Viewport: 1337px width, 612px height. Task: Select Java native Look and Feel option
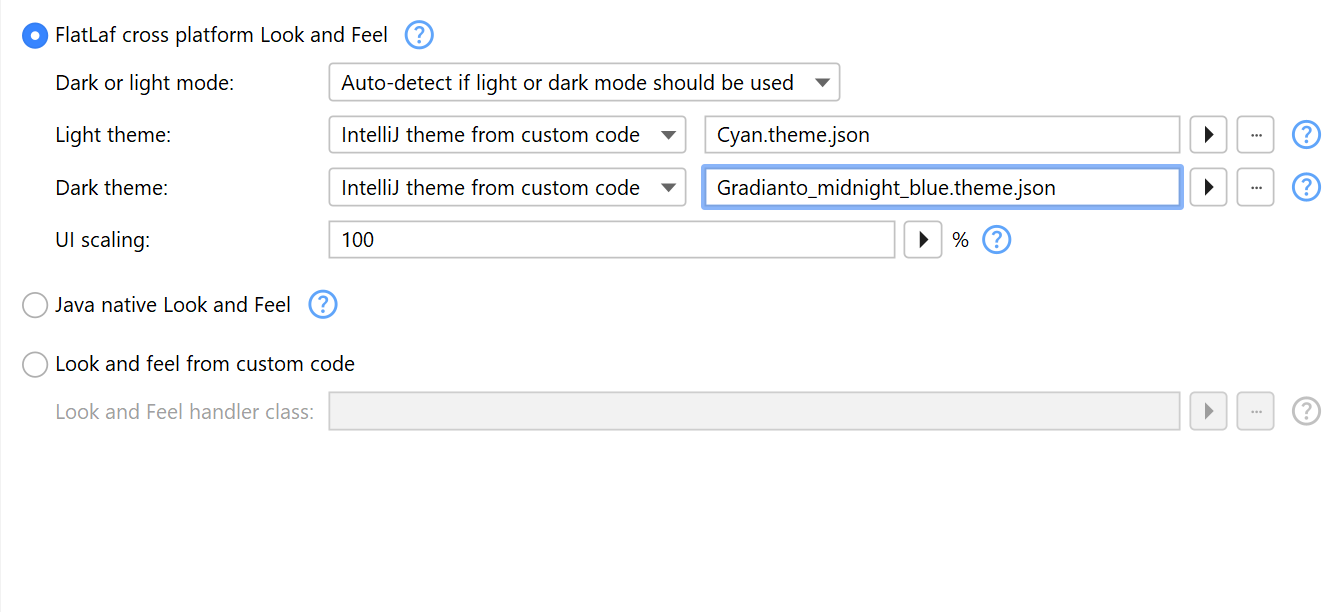[x=35, y=305]
